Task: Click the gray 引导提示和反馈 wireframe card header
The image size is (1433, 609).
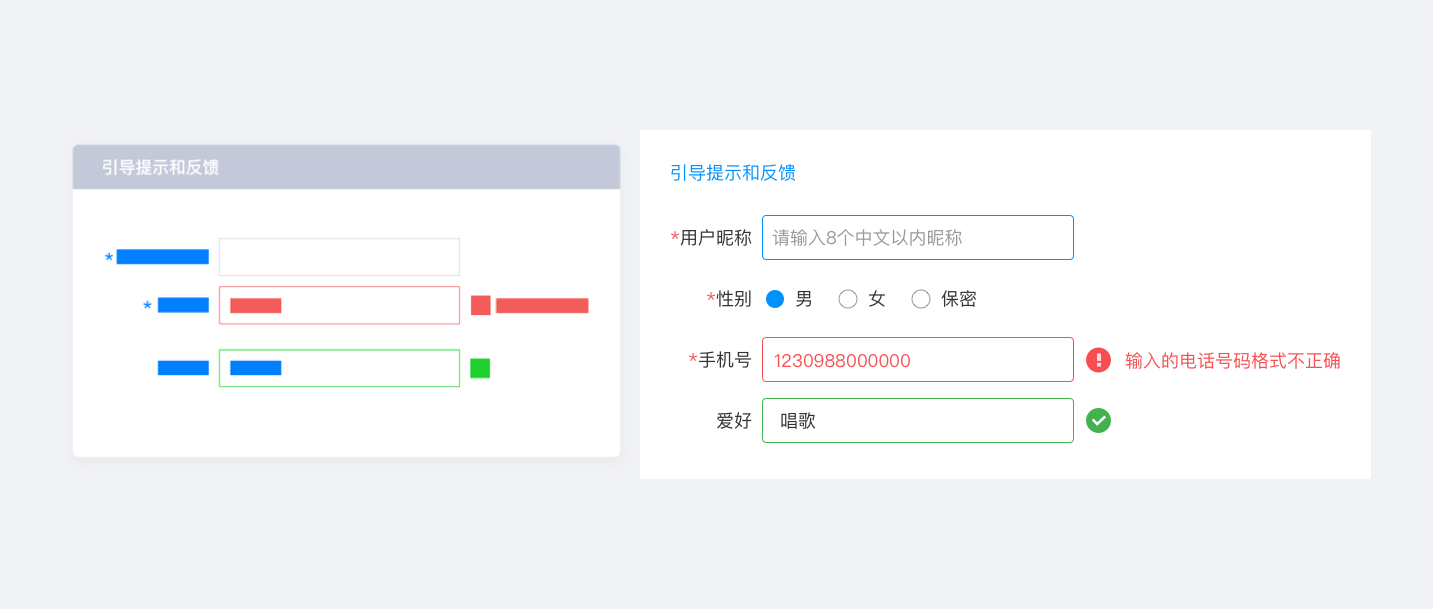Action: 346,167
